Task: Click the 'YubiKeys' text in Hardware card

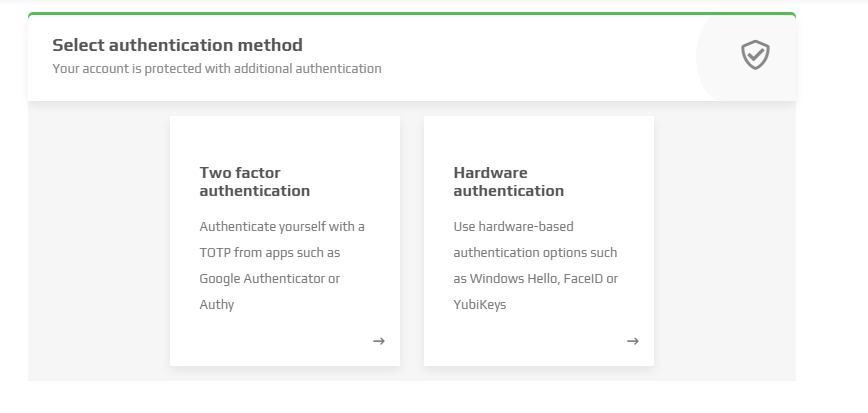Action: tap(480, 304)
